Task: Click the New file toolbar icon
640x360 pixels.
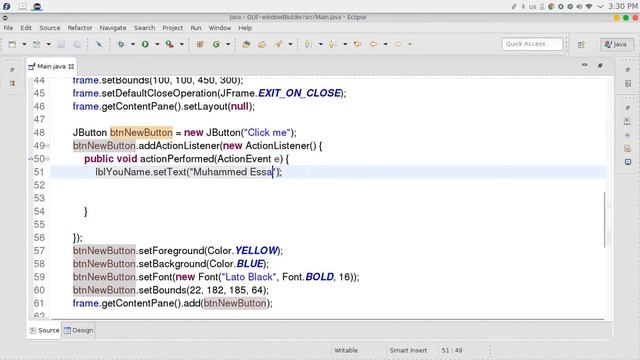Action: [12, 44]
